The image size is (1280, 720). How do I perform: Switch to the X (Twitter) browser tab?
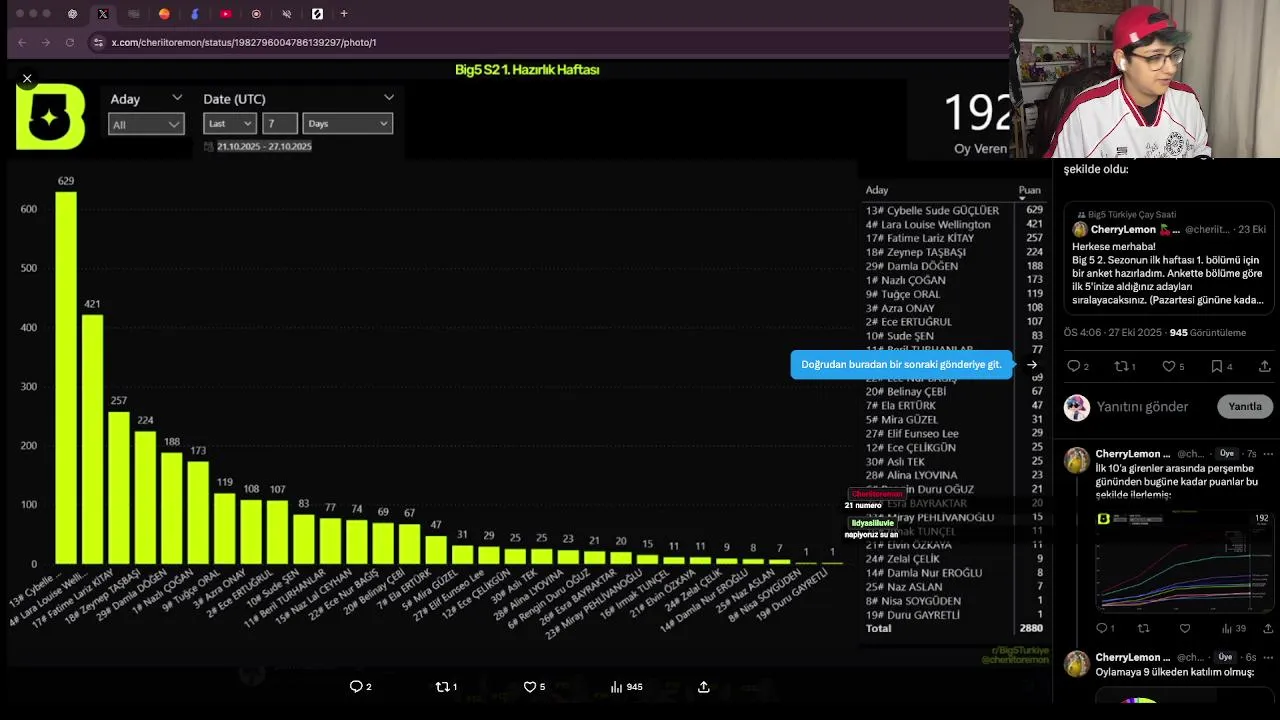(103, 14)
